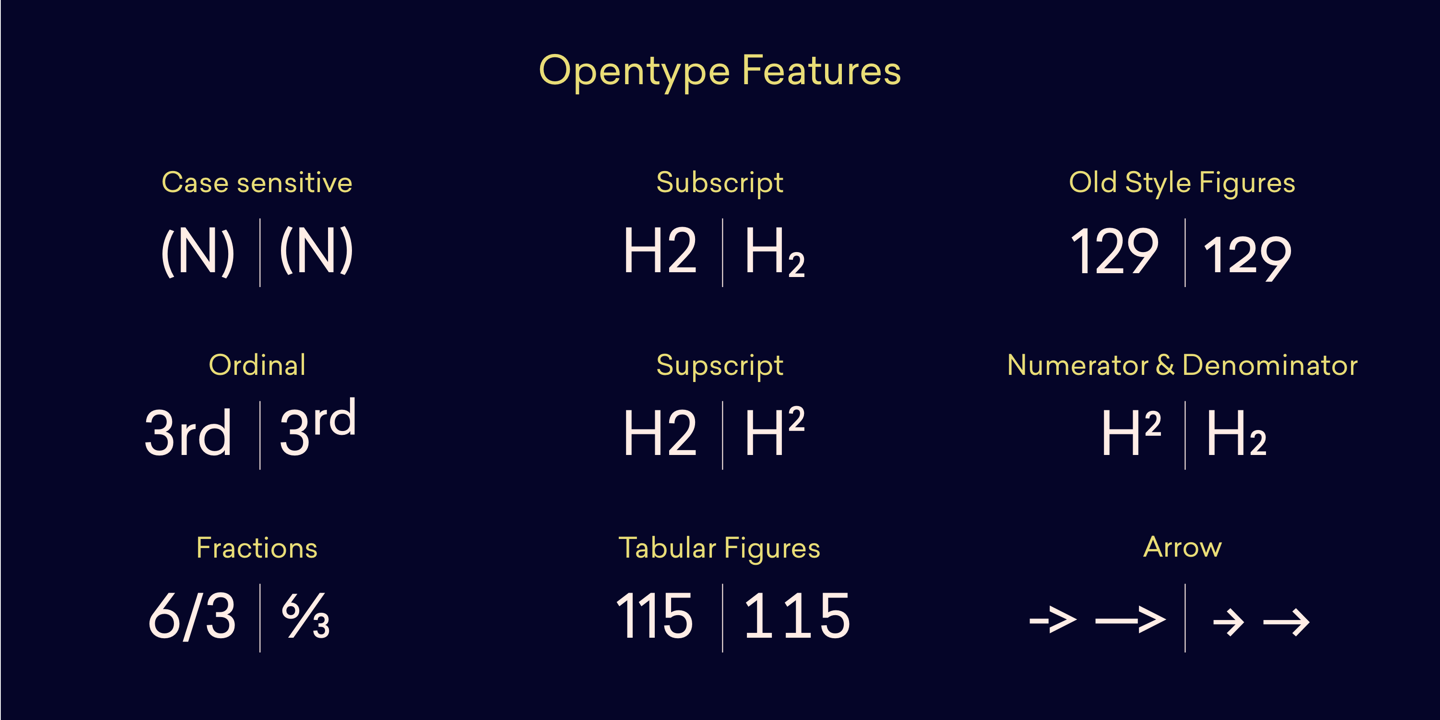Click the old style 129 figures sample

click(1247, 257)
